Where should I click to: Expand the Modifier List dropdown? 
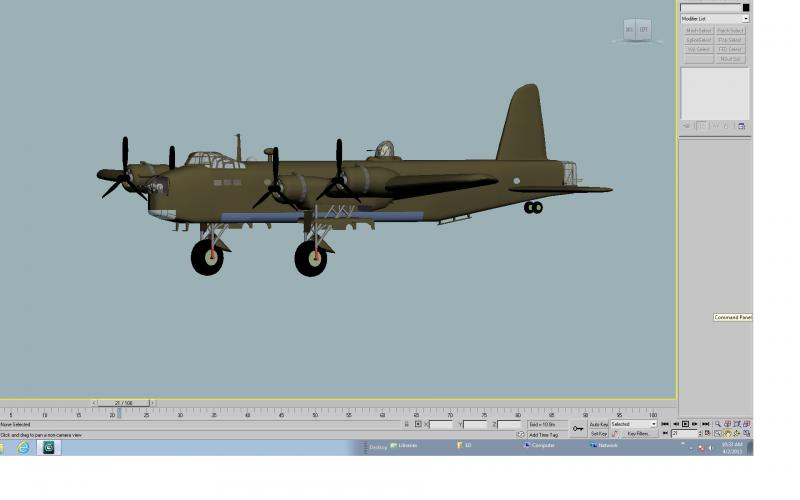click(715, 19)
